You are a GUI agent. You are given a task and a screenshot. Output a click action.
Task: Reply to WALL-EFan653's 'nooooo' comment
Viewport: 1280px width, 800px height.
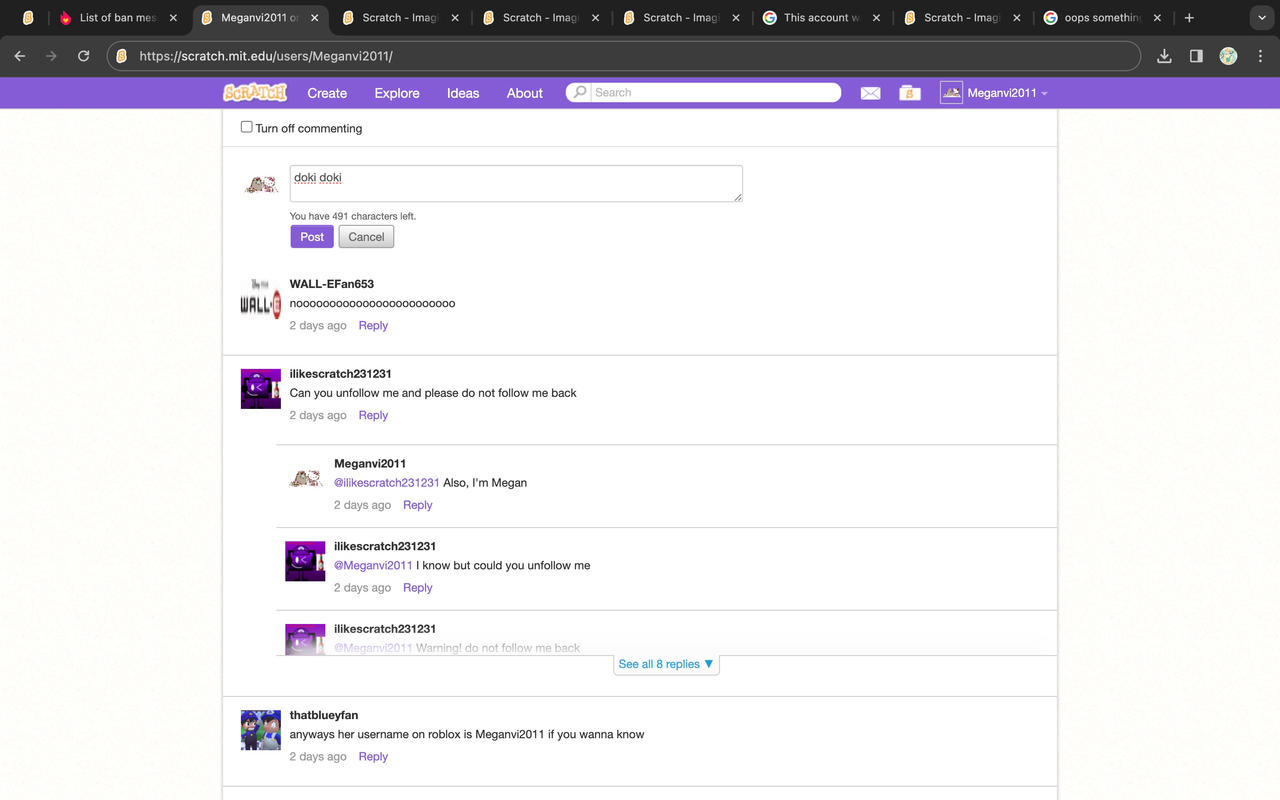coord(373,325)
